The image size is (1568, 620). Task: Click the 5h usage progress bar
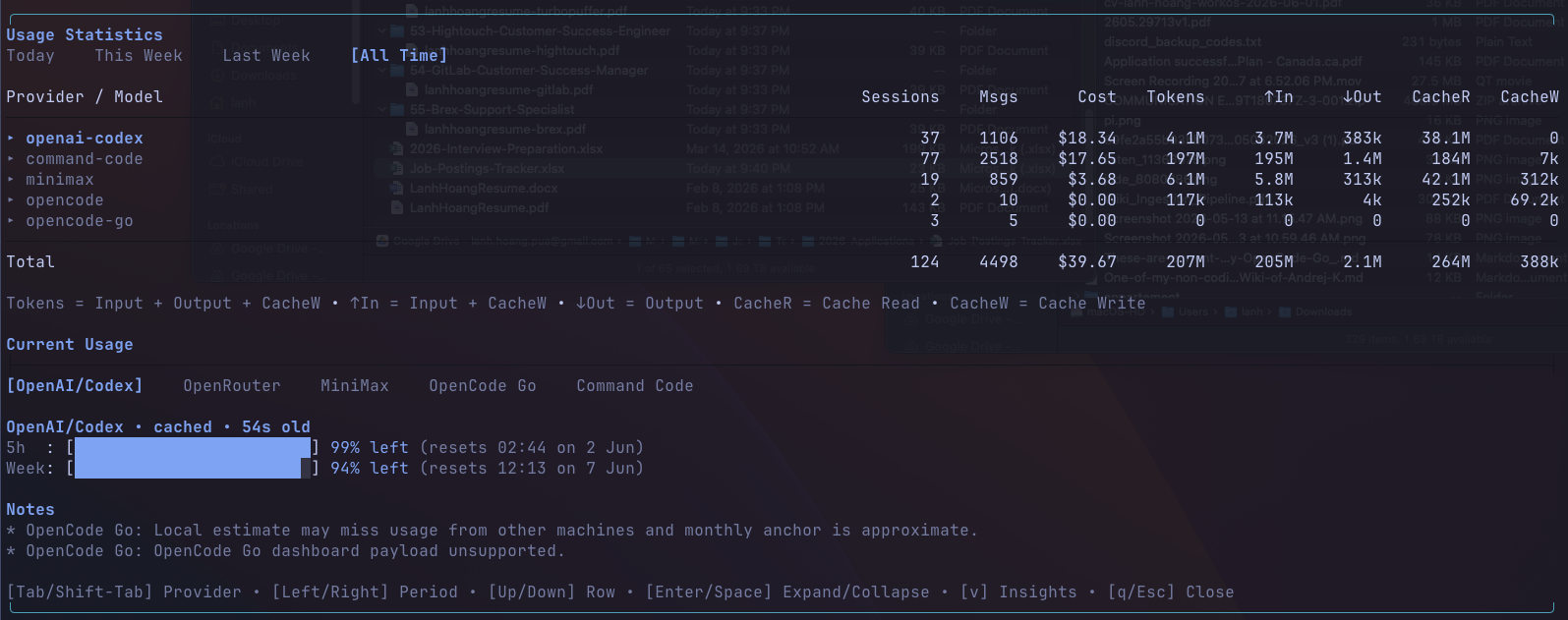193,448
